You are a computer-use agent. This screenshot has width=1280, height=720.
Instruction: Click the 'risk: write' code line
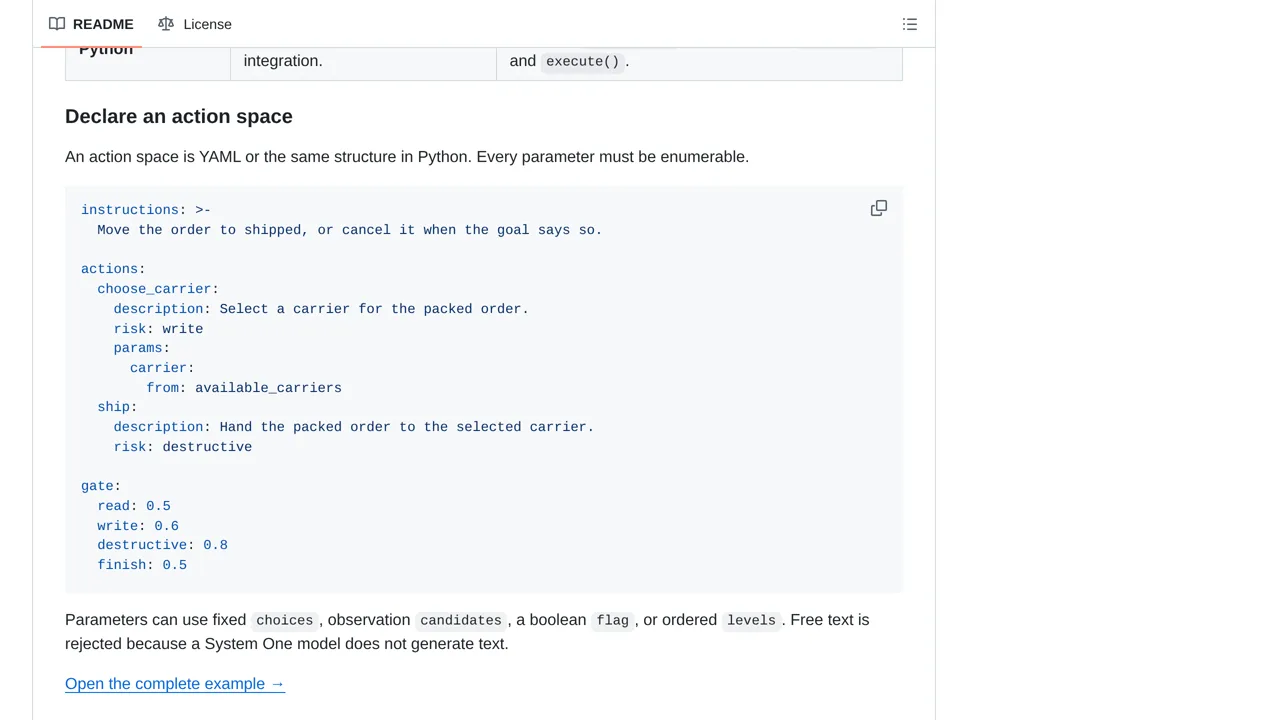(x=158, y=329)
